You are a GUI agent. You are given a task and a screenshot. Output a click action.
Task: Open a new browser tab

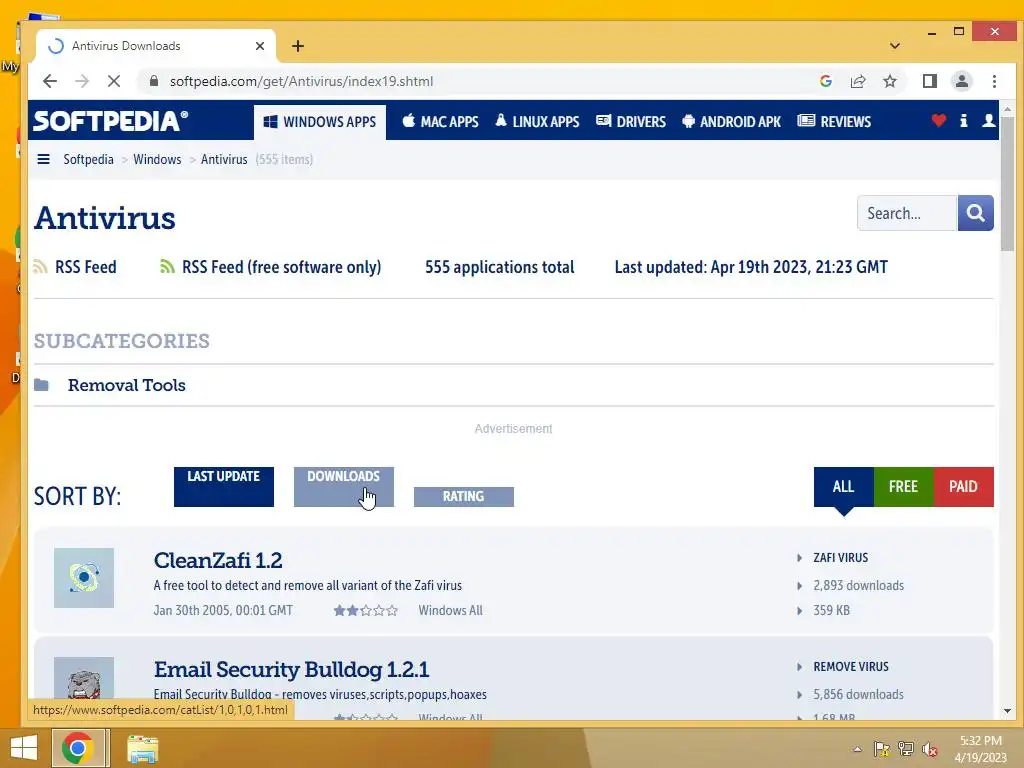(298, 46)
